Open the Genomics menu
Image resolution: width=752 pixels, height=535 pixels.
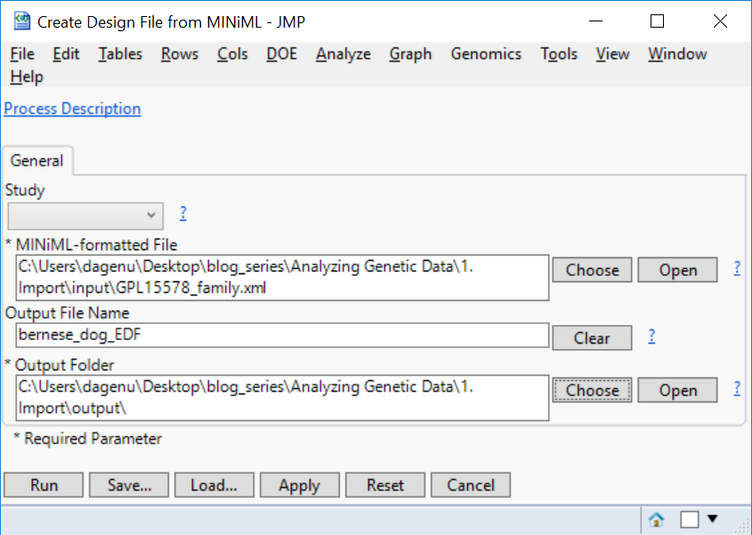click(x=486, y=54)
